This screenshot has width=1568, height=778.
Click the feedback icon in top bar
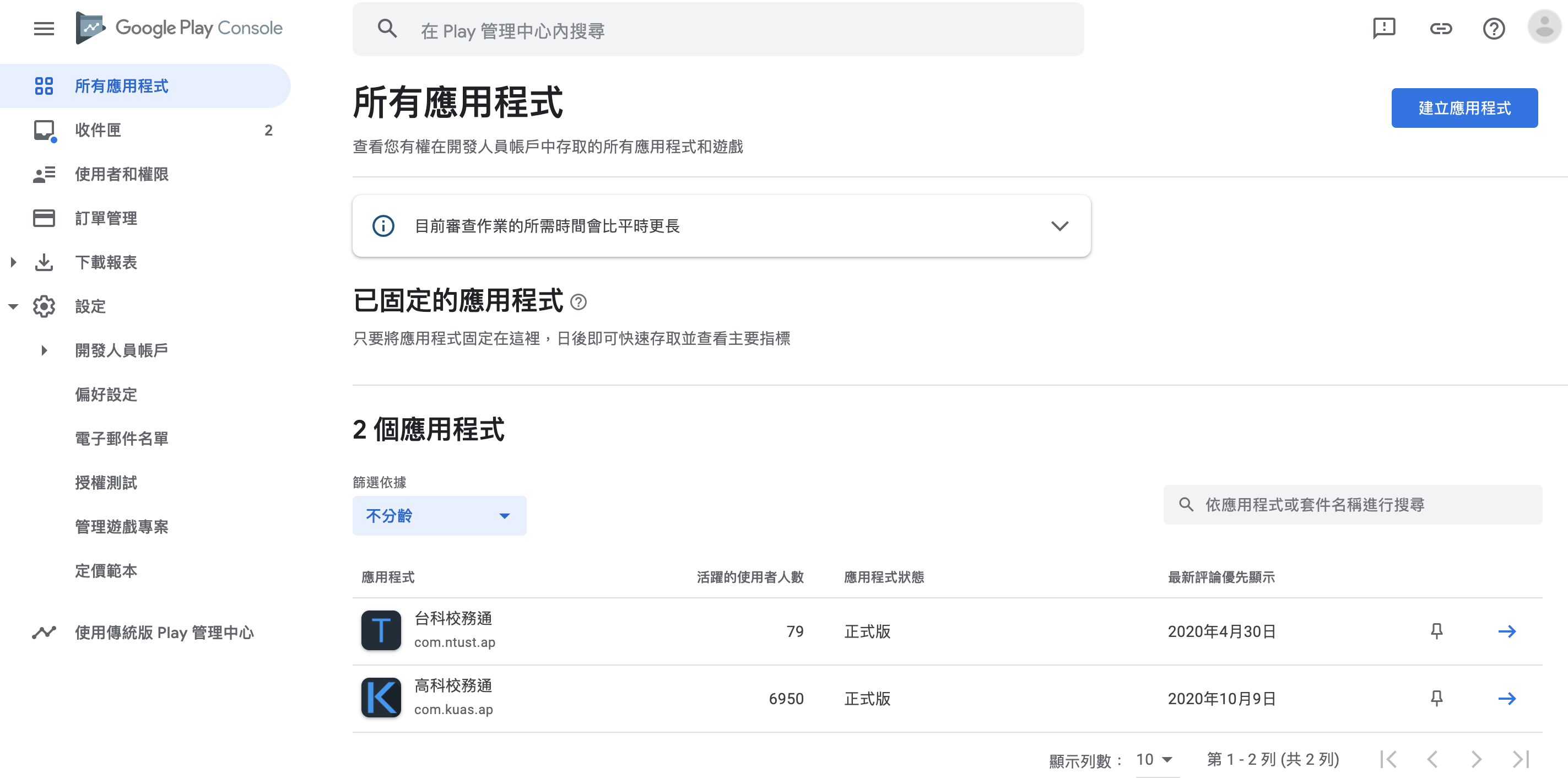(x=1383, y=29)
